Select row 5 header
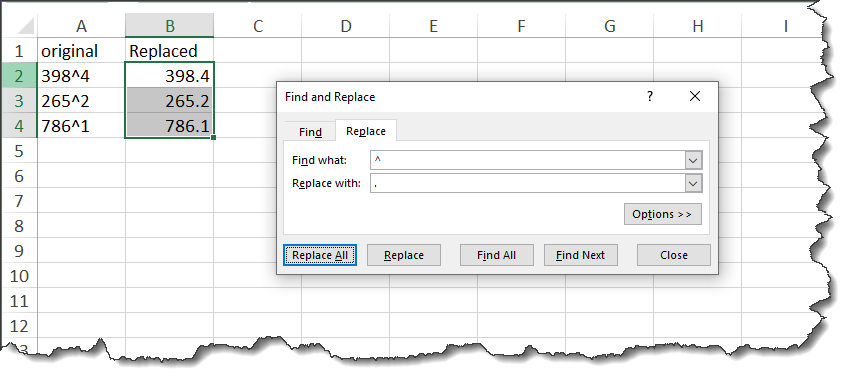This screenshot has height=383, width=855. coord(19,151)
